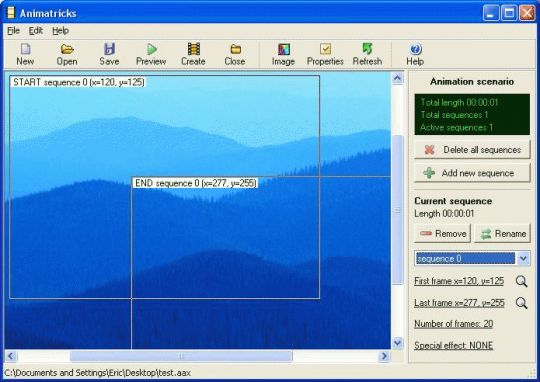Zoom to first frame with the magnifier icon
The width and height of the screenshot is (540, 382).
pyautogui.click(x=522, y=281)
